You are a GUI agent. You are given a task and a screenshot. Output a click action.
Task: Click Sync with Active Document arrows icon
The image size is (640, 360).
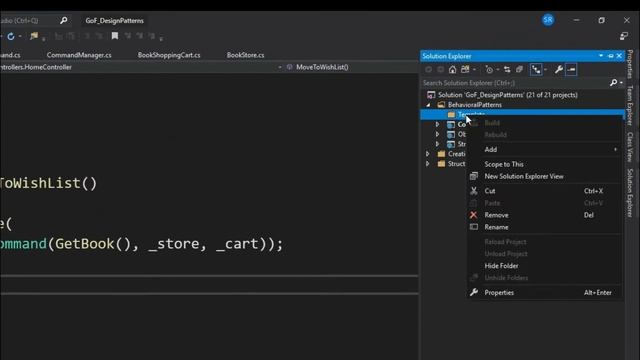click(x=507, y=70)
